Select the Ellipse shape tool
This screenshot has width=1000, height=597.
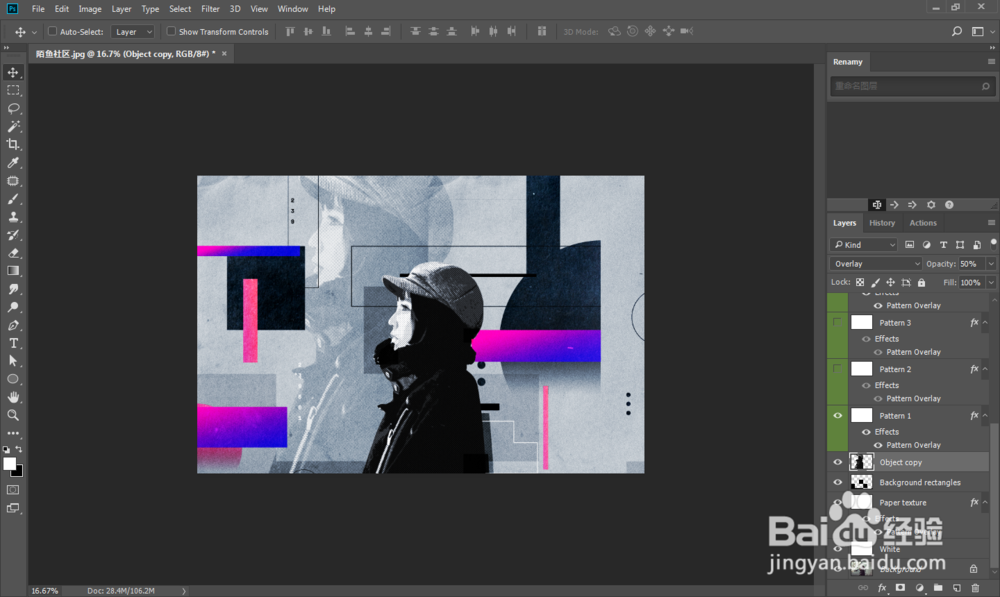point(13,379)
